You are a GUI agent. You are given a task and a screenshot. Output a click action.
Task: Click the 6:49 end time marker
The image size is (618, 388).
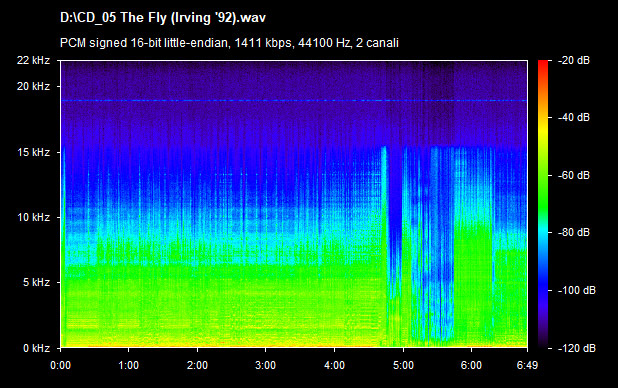click(527, 366)
